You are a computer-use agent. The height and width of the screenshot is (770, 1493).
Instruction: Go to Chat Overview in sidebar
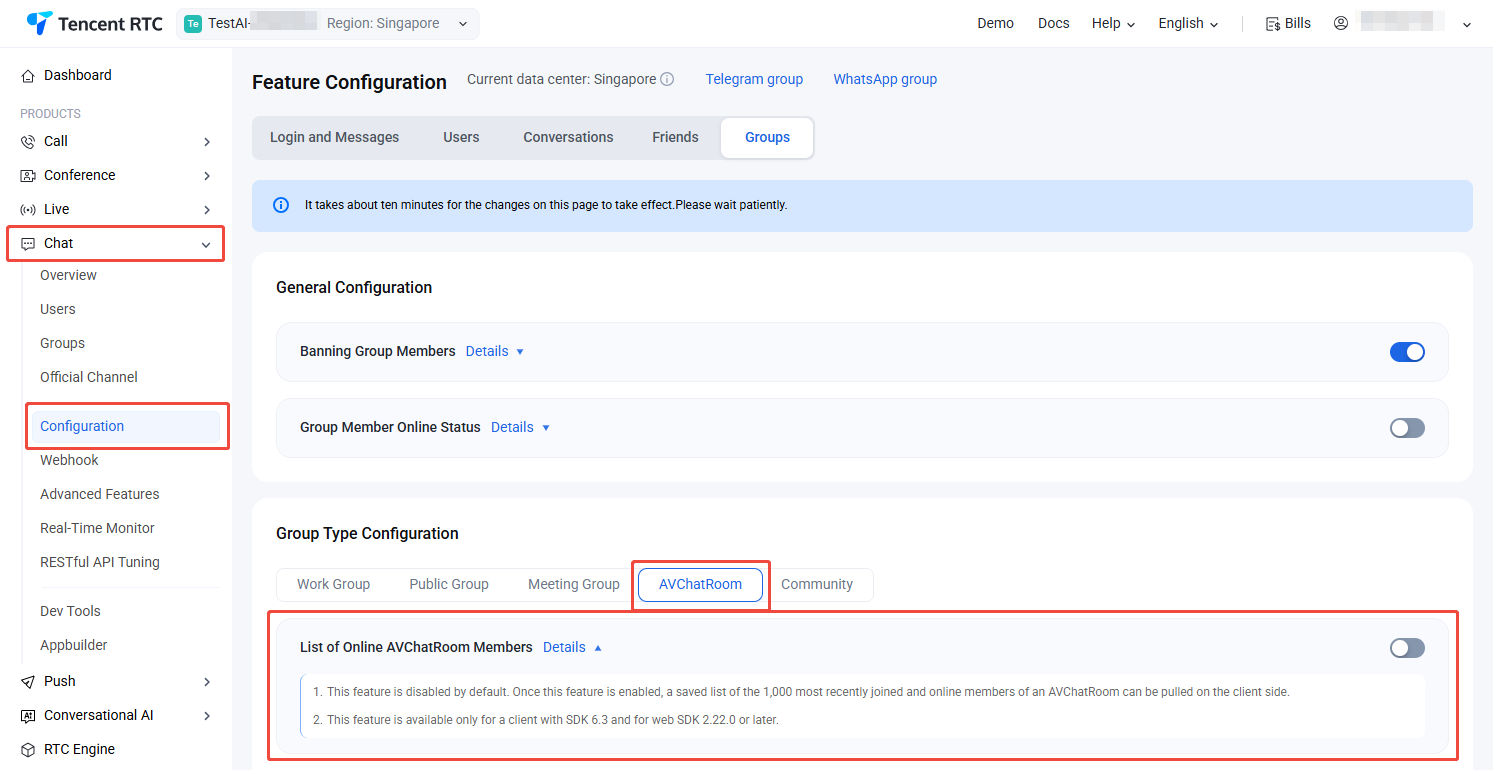(68, 276)
